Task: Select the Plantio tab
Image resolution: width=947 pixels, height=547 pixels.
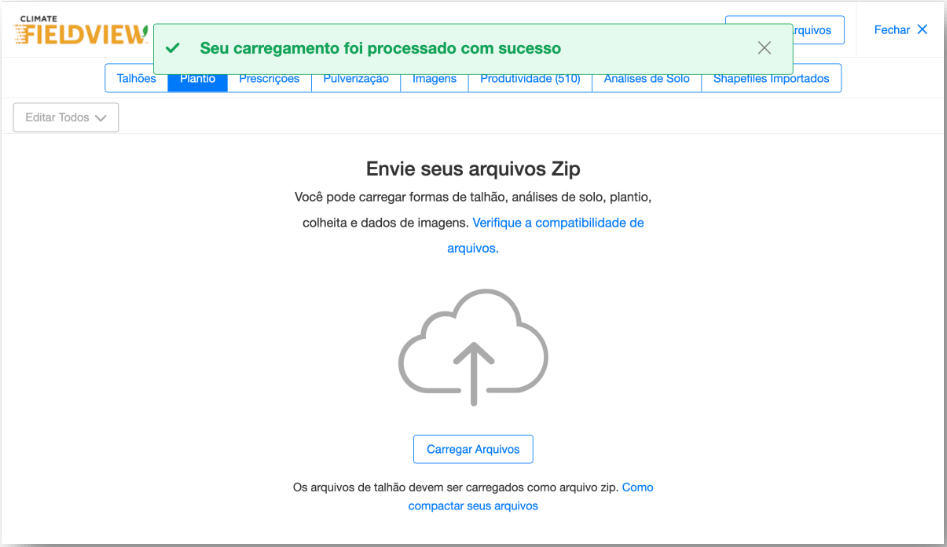Action: (x=198, y=80)
